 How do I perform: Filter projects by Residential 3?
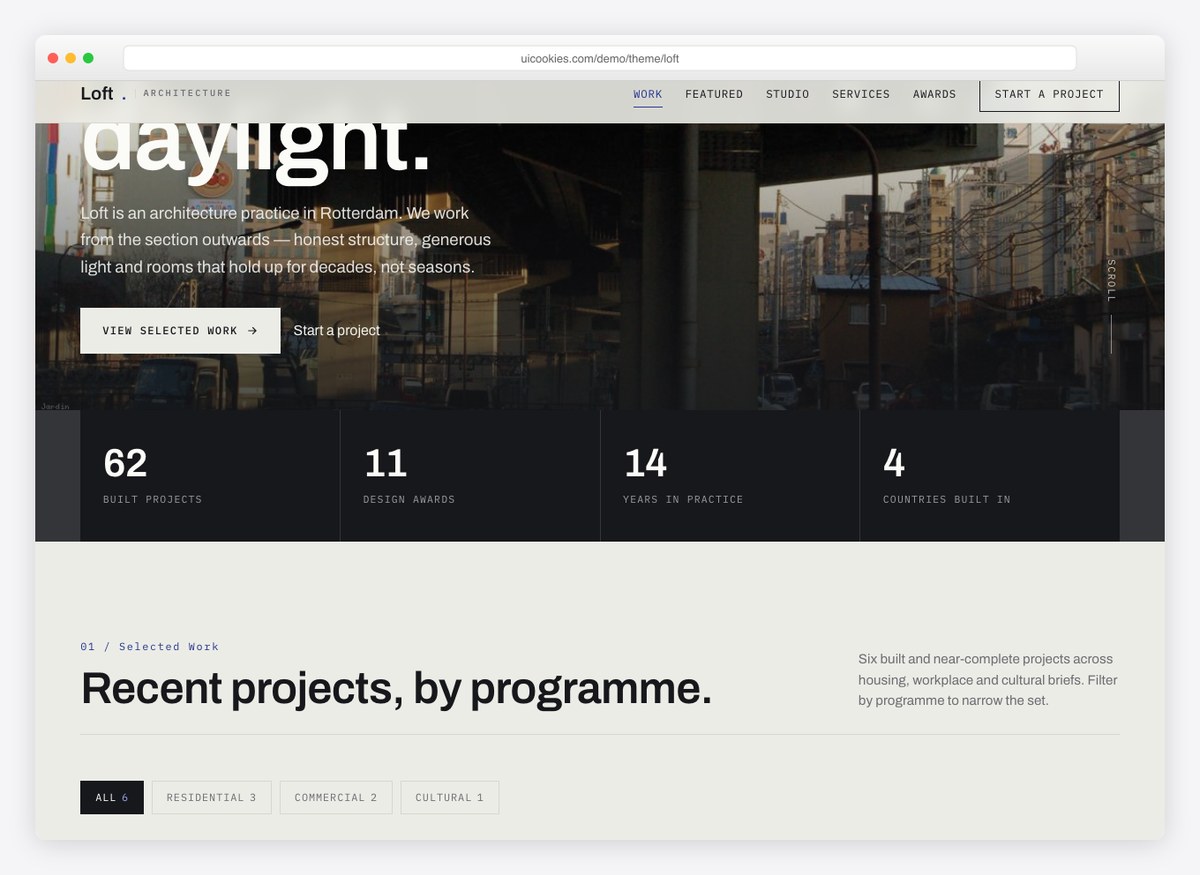[211, 798]
